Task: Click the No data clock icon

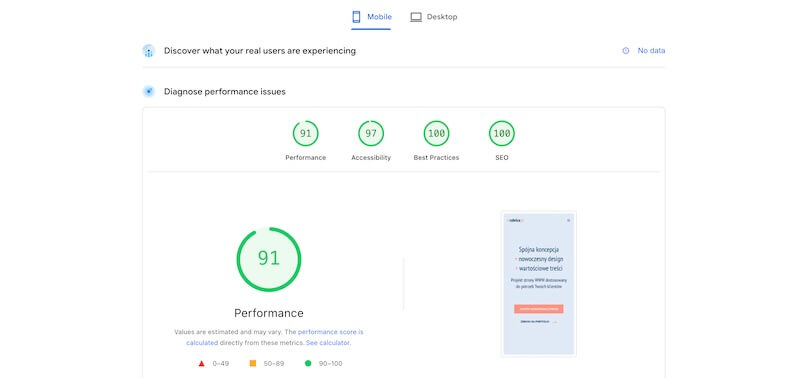Action: (626, 51)
